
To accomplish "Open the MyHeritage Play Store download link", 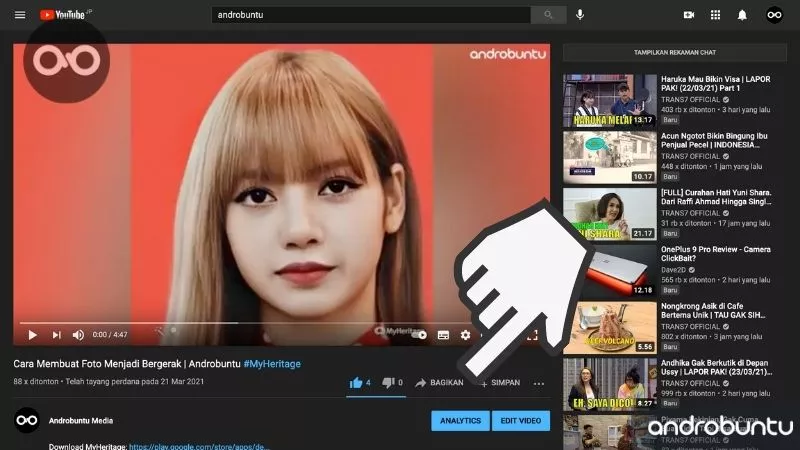I will pyautogui.click(x=199, y=446).
